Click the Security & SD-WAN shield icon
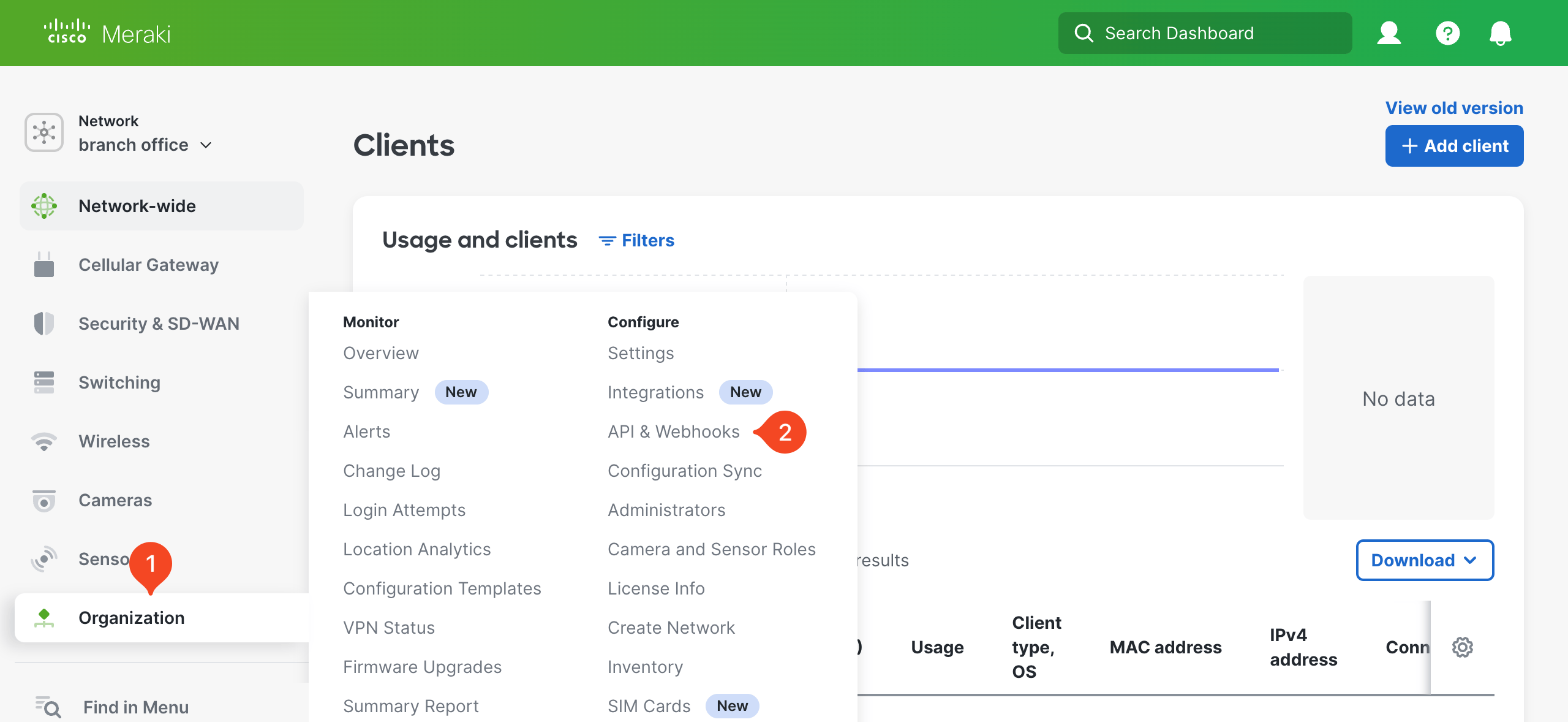The height and width of the screenshot is (722, 1568). (x=44, y=324)
